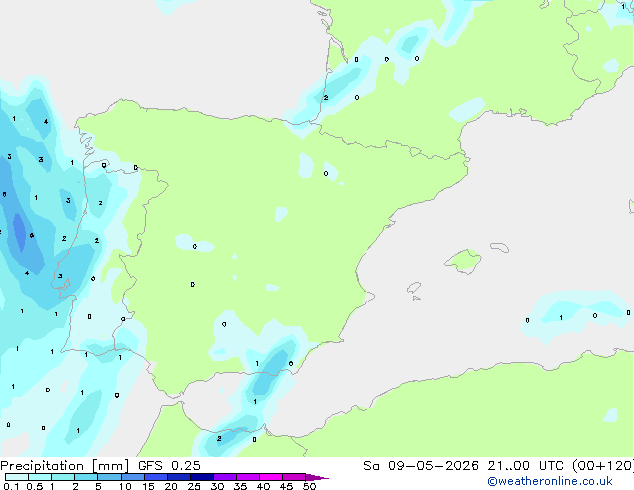Click the '[mm]' unit label
634x490 pixels.
(111, 466)
